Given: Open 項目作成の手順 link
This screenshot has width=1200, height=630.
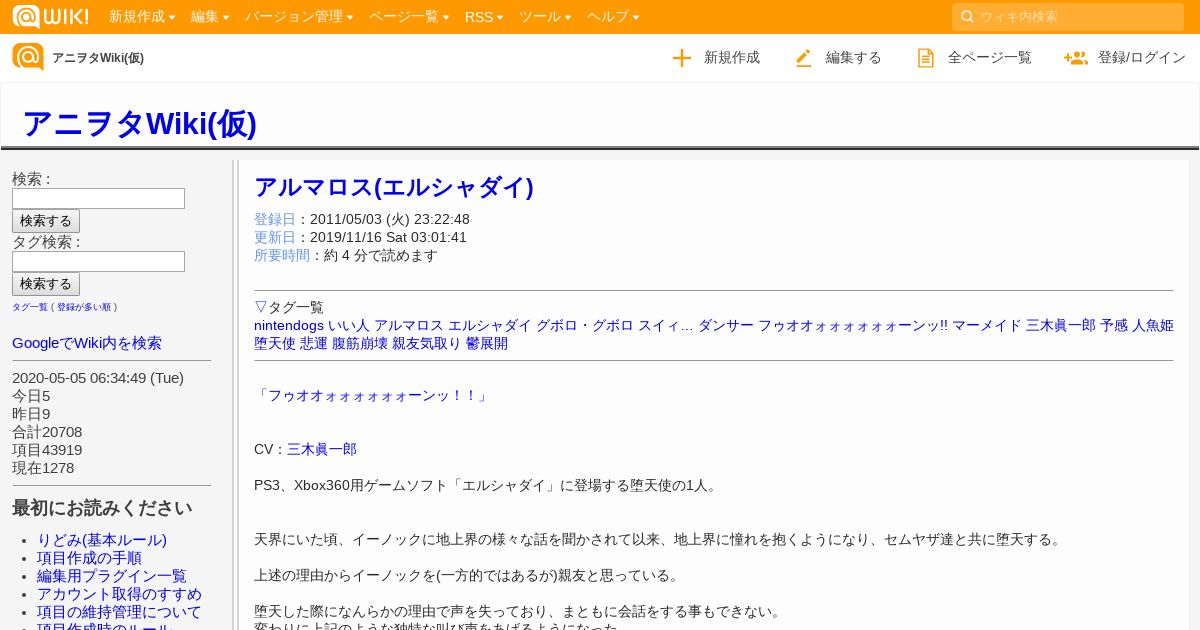Looking at the screenshot, I should click(x=89, y=558).
